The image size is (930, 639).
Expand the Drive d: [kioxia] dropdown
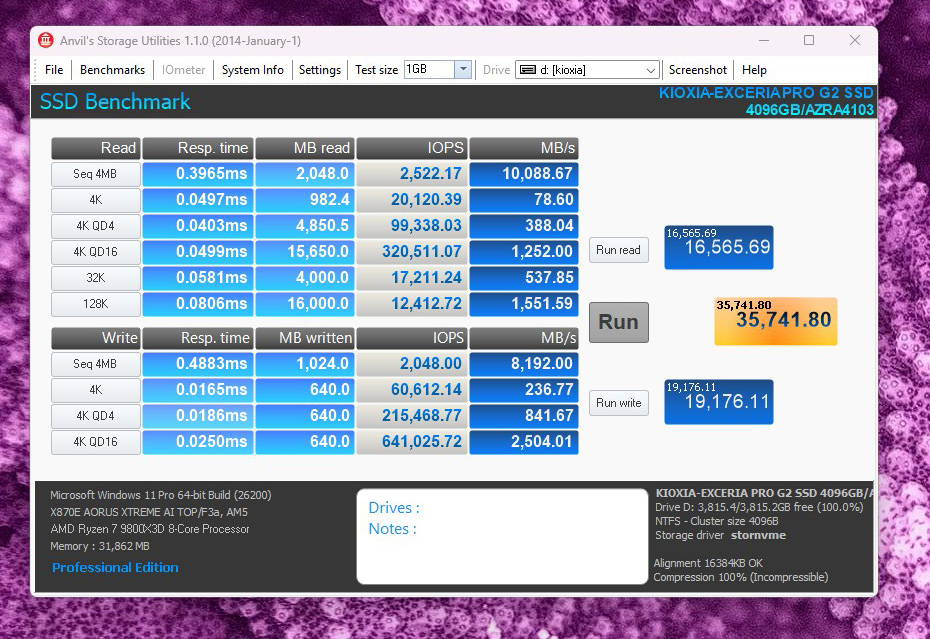click(x=651, y=70)
